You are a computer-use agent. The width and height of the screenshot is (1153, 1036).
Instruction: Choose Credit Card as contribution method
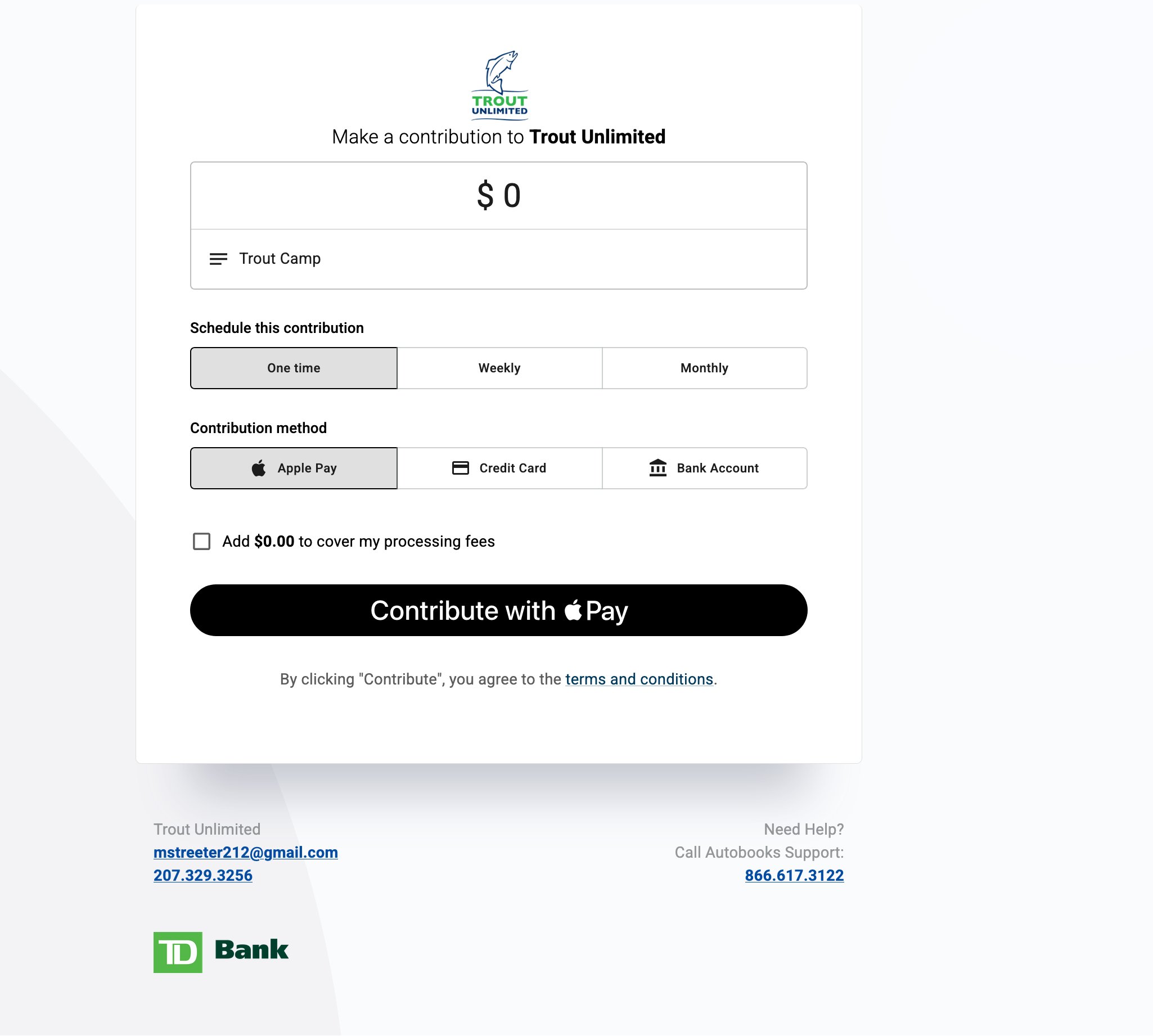(x=499, y=469)
